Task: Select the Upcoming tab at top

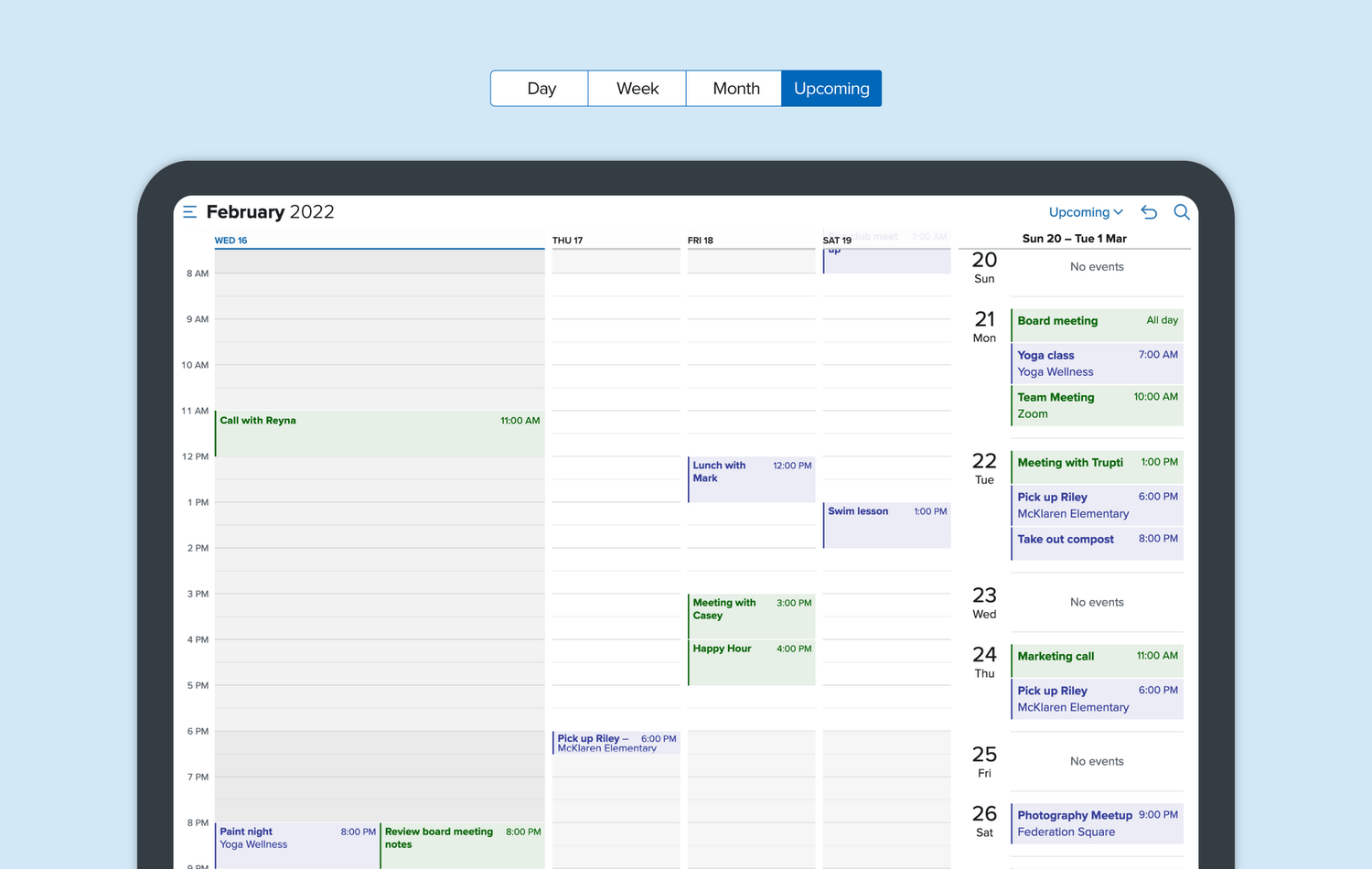Action: (831, 89)
